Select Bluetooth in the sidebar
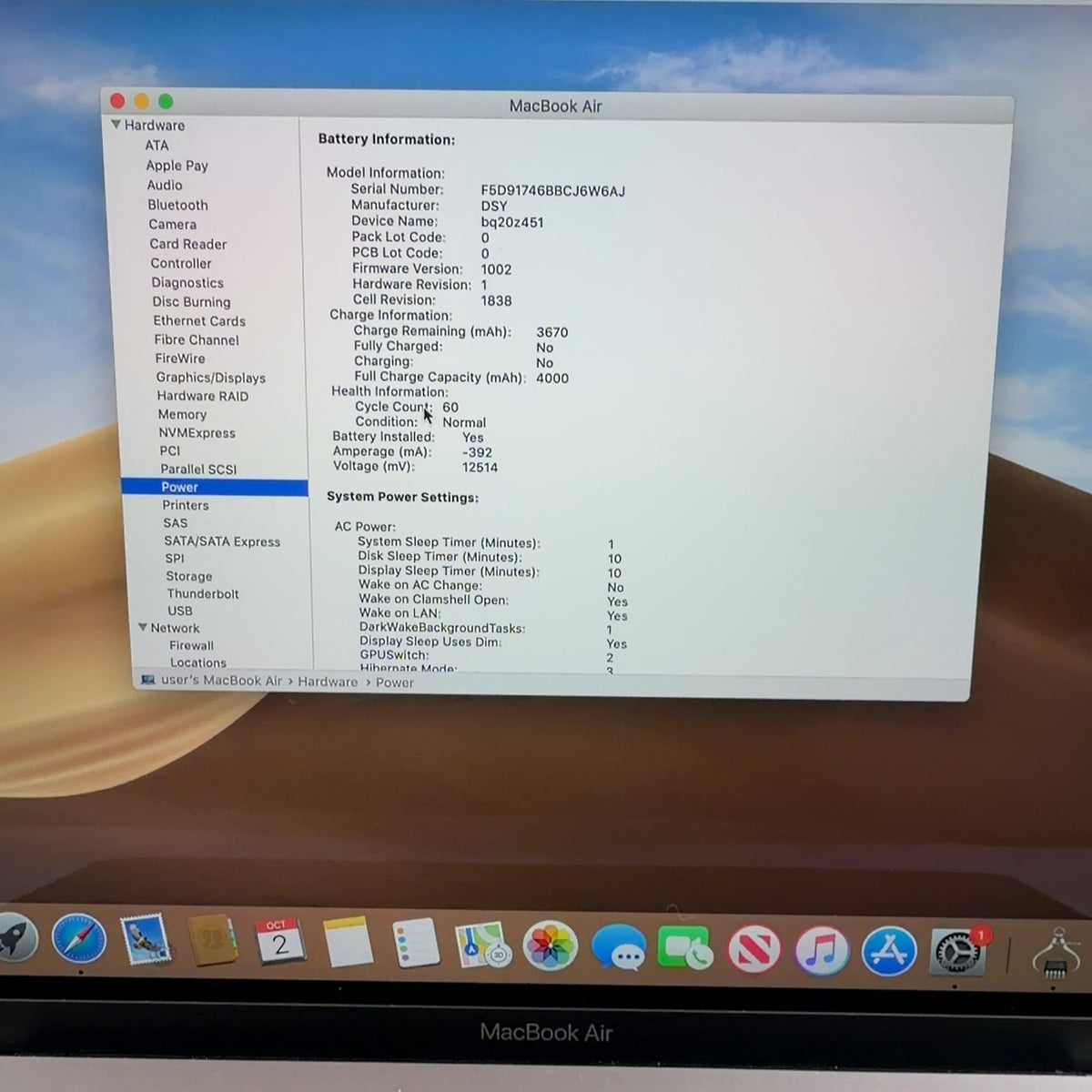The width and height of the screenshot is (1092, 1092). click(177, 205)
